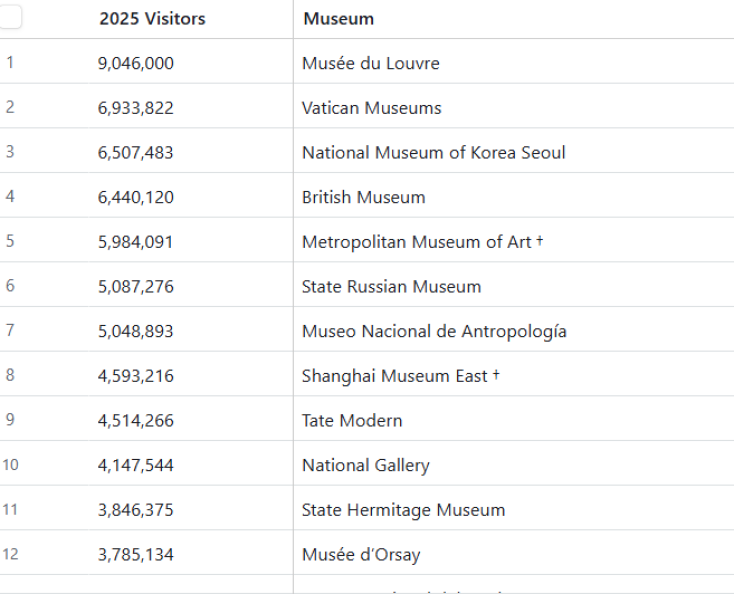Tick the select-all checkbox in table header
734x594 pixels.
[10, 18]
